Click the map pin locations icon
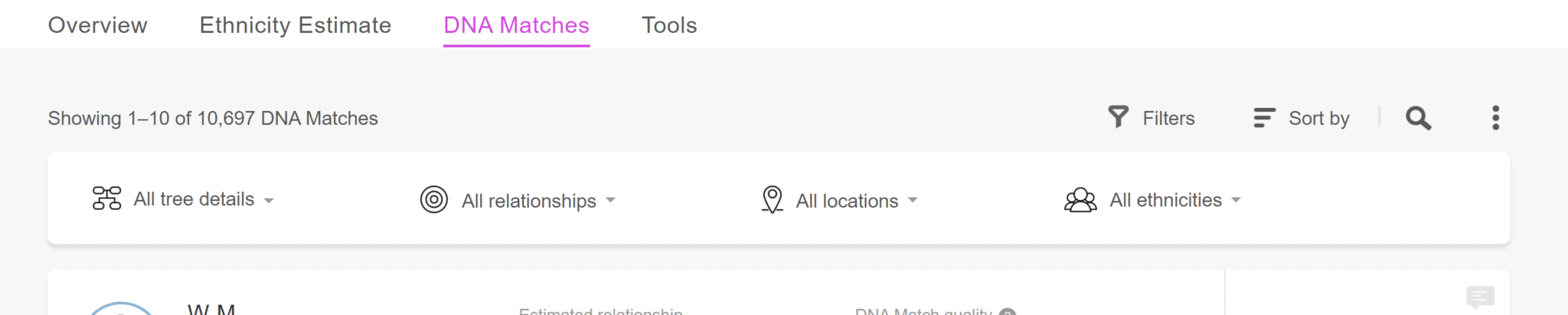Viewport: 1568px width, 315px height. tap(772, 200)
